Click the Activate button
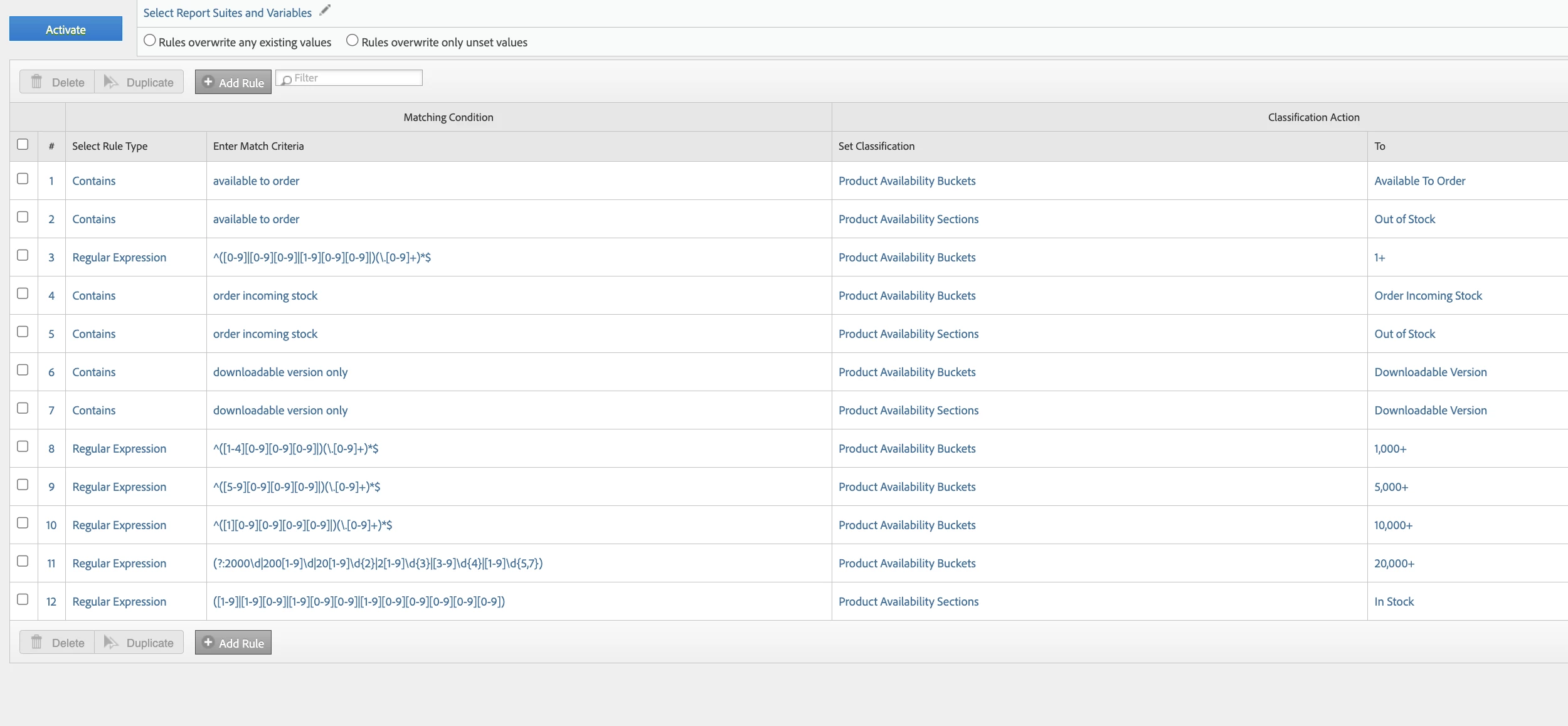 (66, 29)
